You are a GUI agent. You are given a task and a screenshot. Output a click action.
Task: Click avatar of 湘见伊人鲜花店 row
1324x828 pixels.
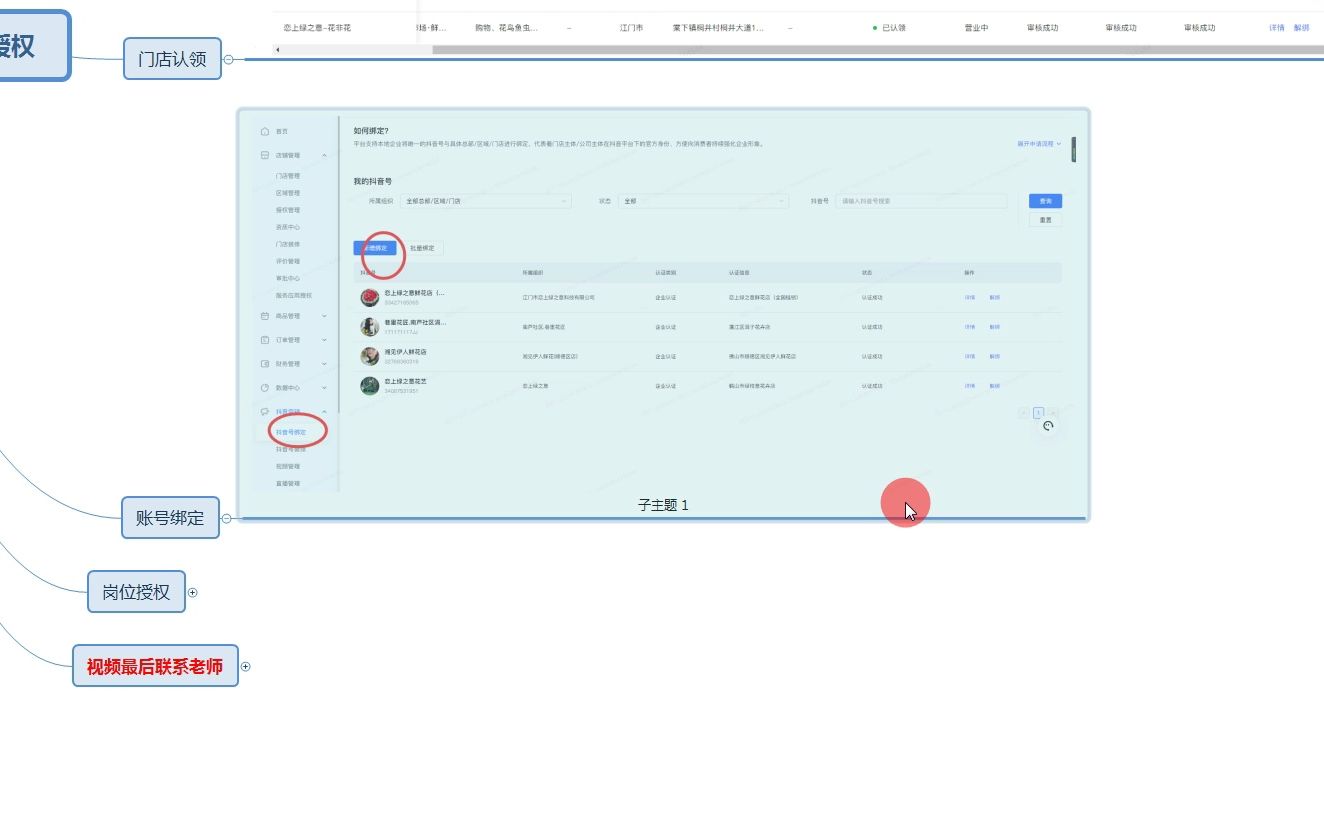click(370, 356)
